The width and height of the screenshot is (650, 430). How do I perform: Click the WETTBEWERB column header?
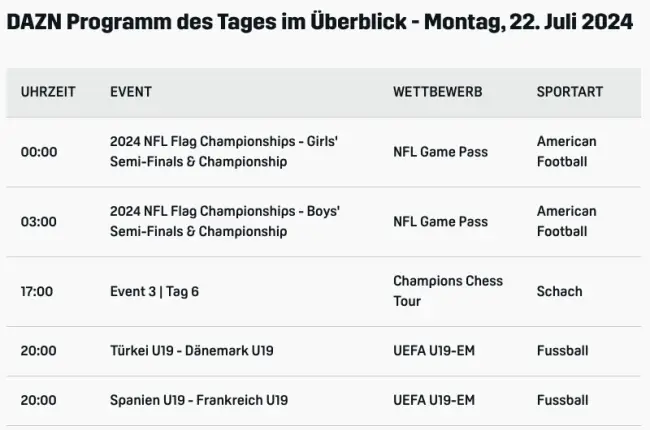pyautogui.click(x=437, y=92)
